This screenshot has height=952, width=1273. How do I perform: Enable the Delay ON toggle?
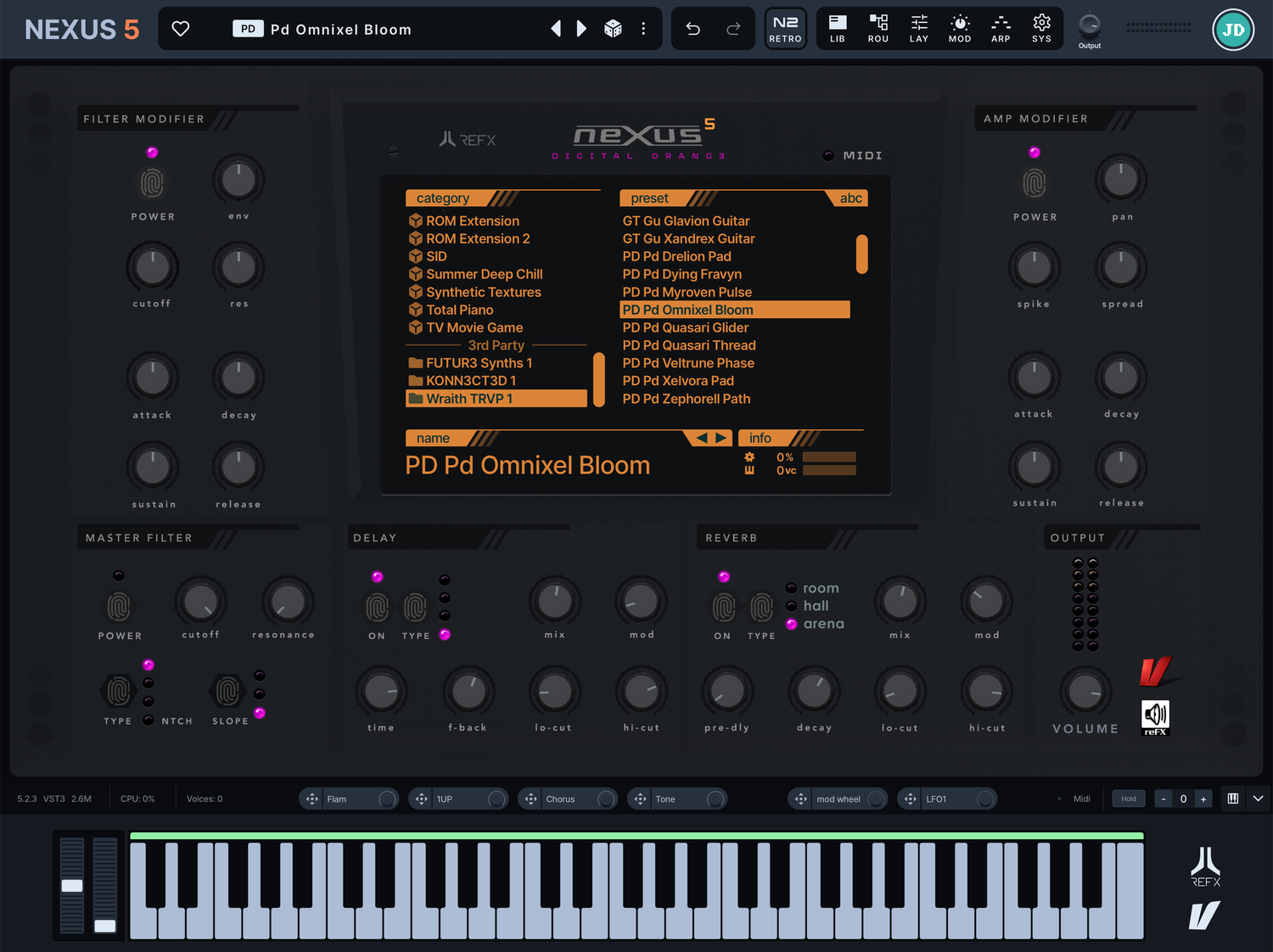377,606
